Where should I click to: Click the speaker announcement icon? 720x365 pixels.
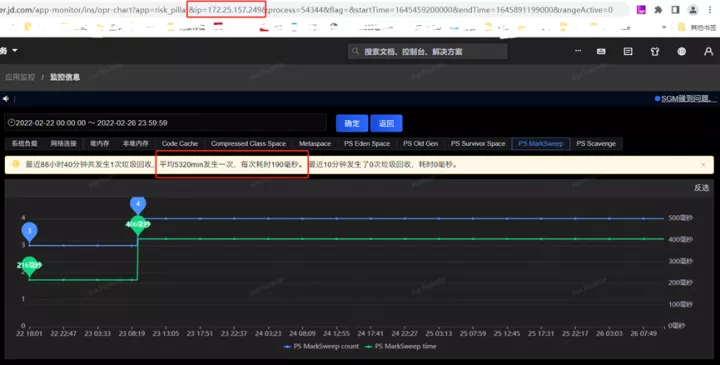click(6, 98)
